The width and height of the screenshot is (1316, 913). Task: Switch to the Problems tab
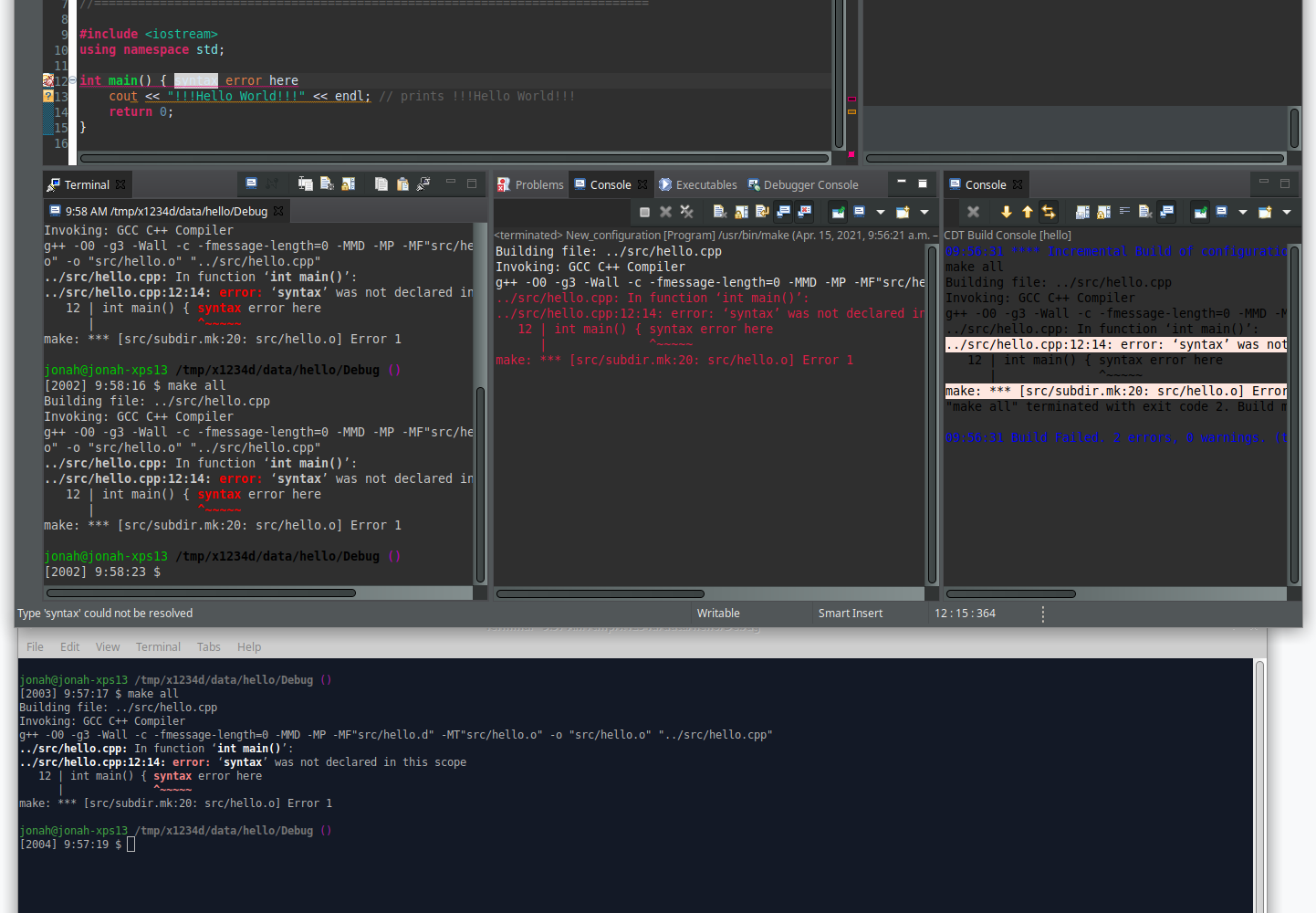pos(530,184)
